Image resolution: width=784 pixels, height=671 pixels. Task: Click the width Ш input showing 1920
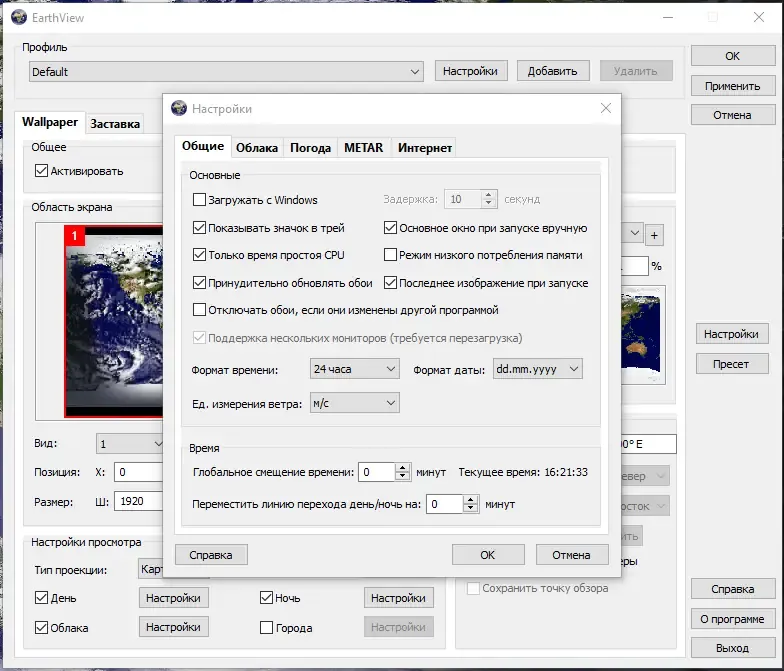(x=138, y=501)
